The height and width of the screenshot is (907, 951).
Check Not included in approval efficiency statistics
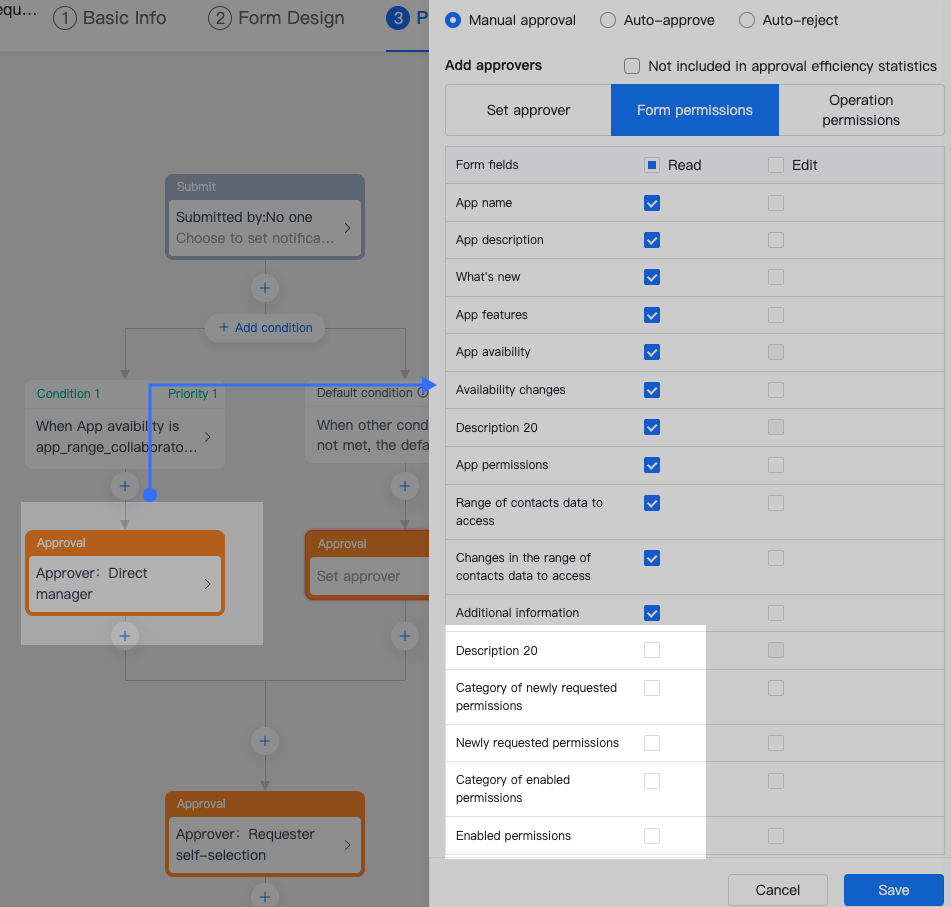click(631, 66)
